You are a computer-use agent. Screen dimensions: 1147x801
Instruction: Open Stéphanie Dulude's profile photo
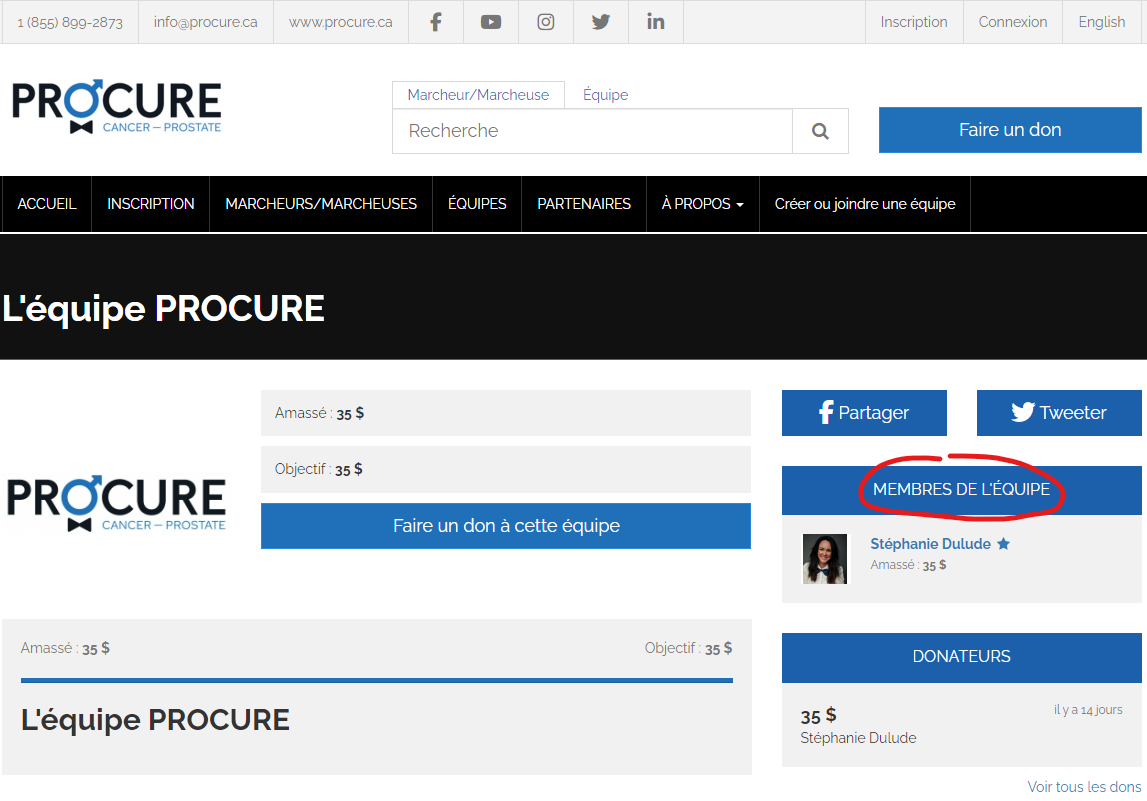coord(825,558)
